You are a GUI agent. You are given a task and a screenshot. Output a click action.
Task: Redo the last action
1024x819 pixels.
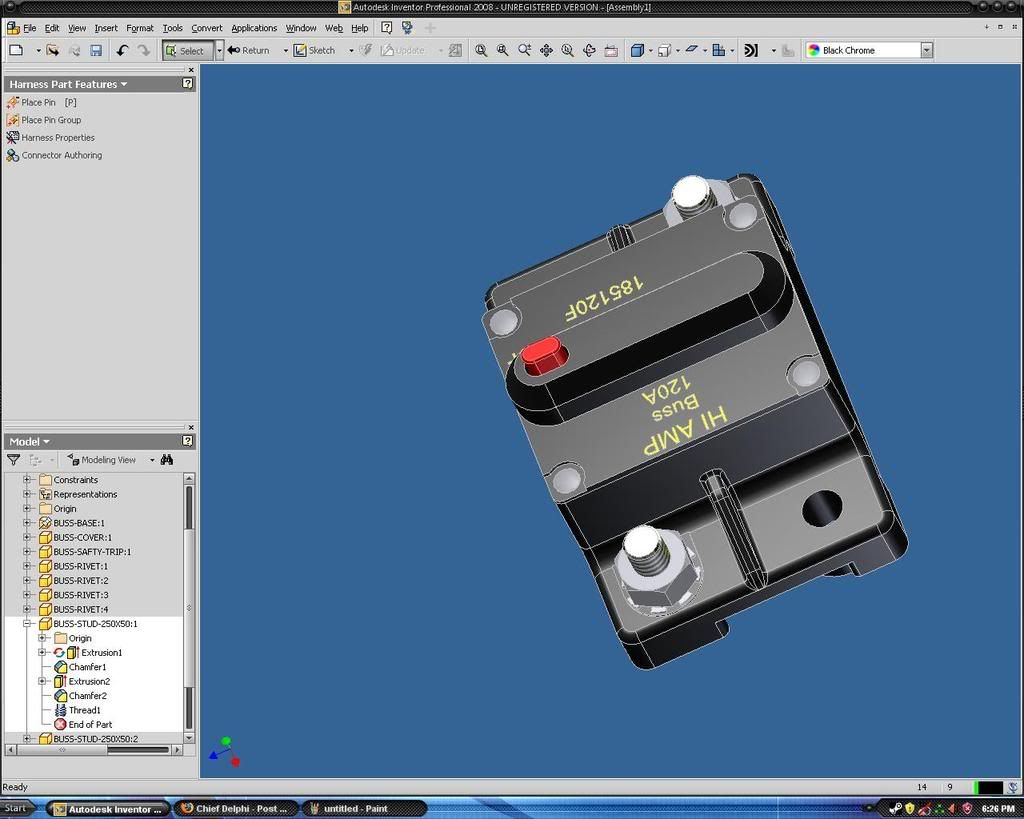[x=144, y=50]
